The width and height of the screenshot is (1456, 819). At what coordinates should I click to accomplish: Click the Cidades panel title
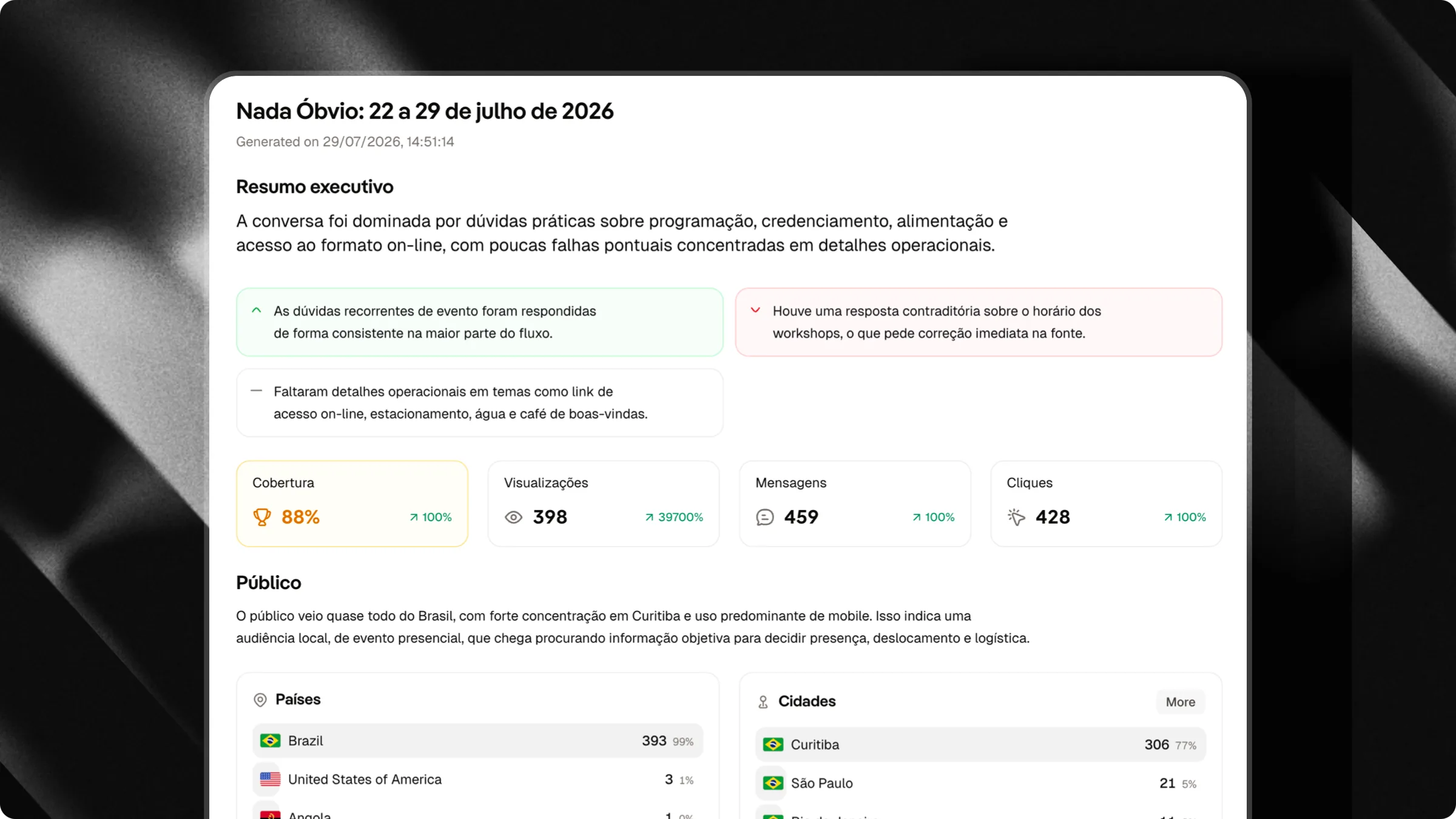click(x=807, y=701)
